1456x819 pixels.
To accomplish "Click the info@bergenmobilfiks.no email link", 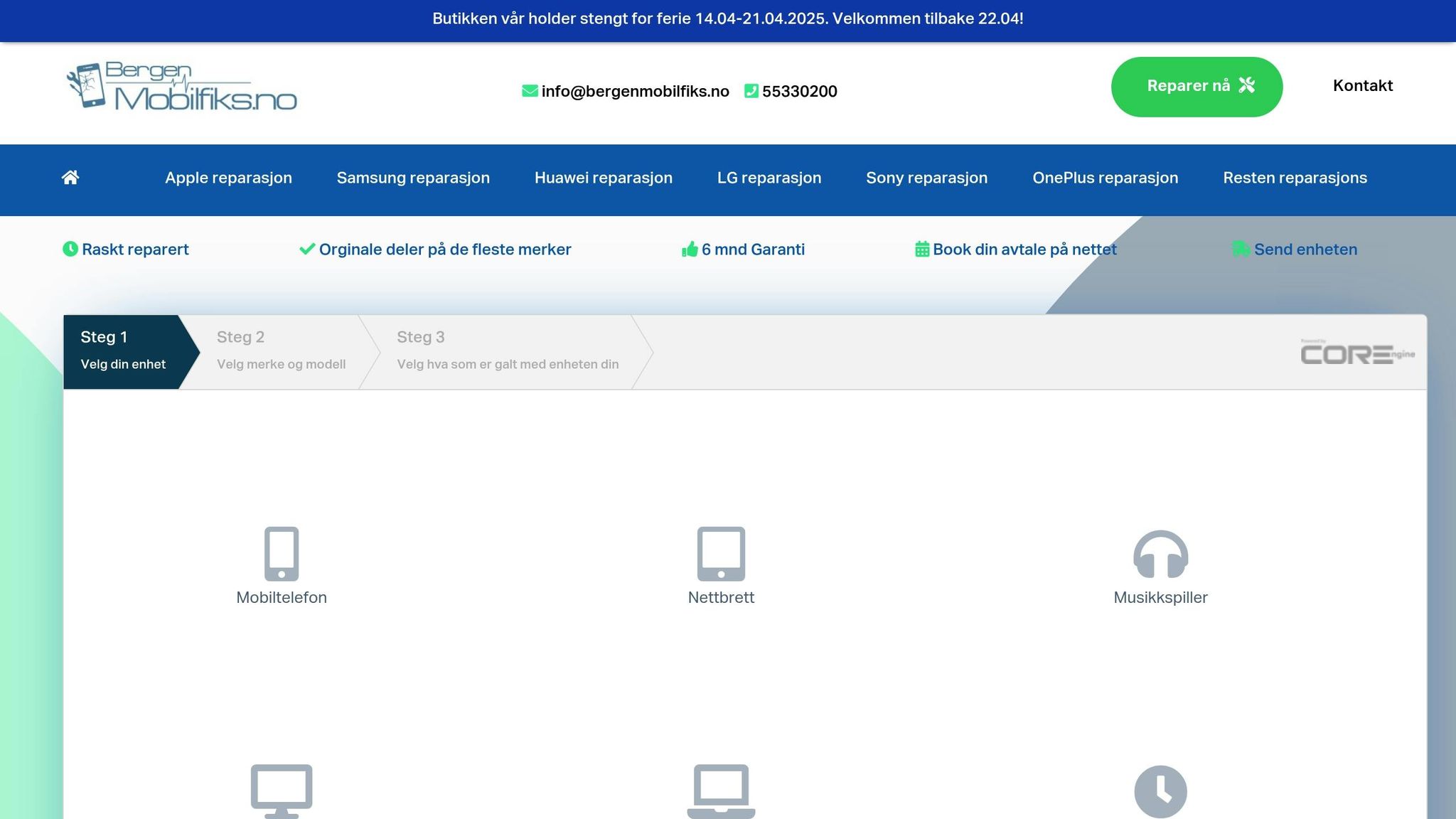I will point(635,91).
